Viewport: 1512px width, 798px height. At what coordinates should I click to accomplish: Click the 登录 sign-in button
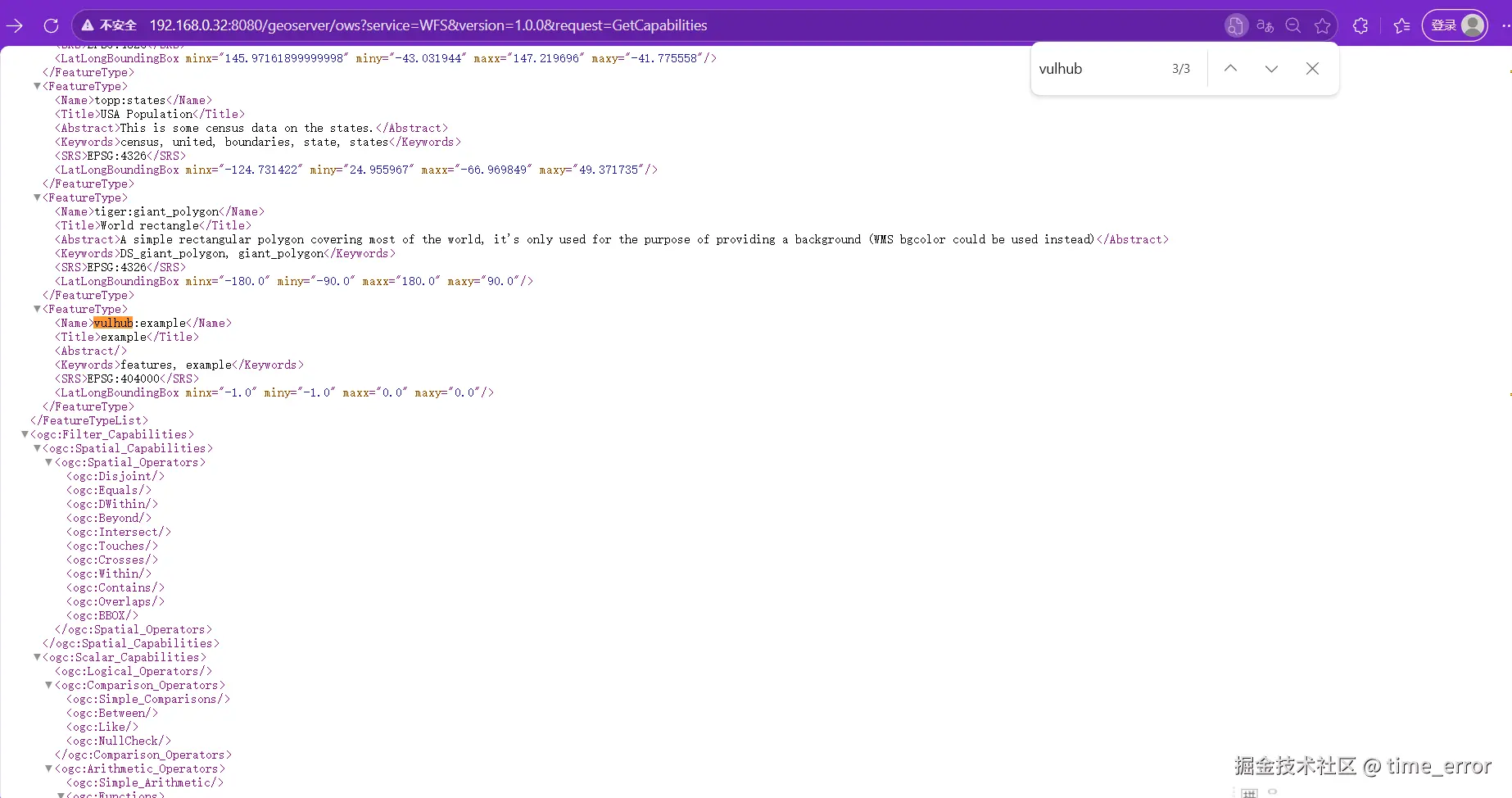1446,25
